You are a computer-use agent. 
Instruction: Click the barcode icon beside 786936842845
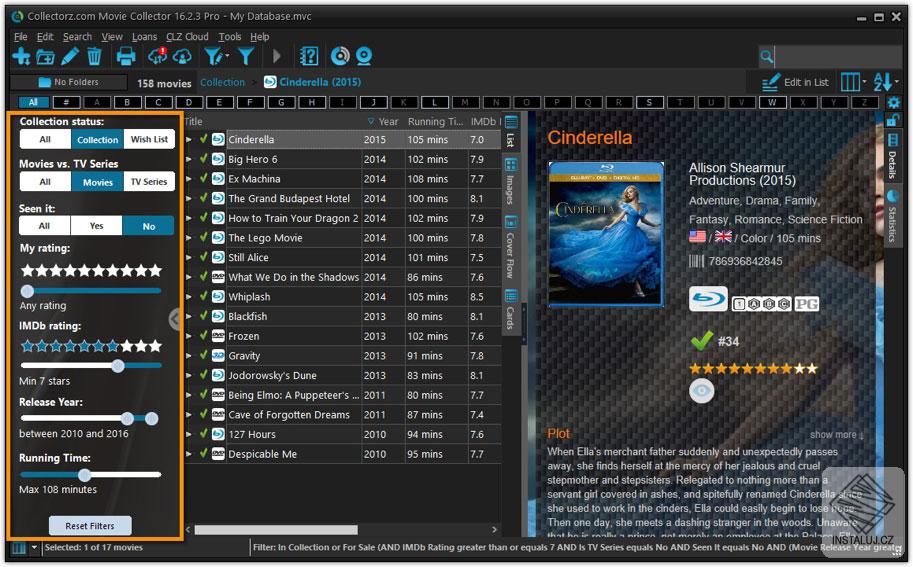click(696, 261)
